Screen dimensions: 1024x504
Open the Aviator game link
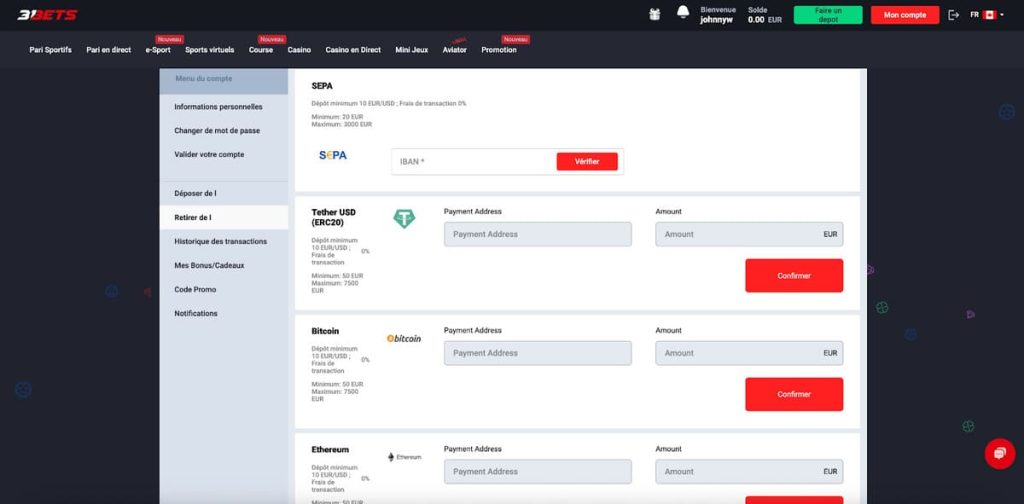[x=455, y=50]
